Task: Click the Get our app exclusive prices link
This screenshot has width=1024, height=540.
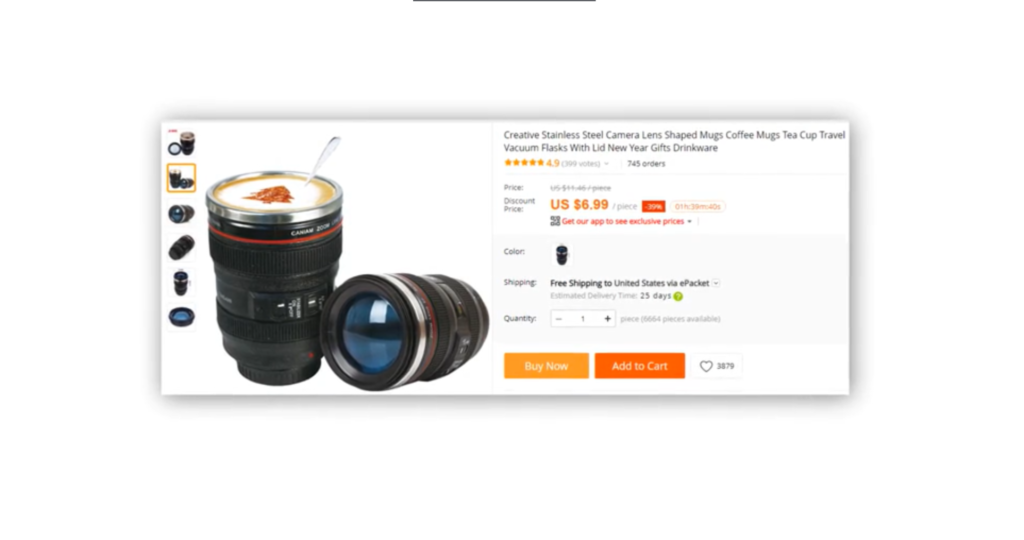Action: pyautogui.click(x=622, y=222)
